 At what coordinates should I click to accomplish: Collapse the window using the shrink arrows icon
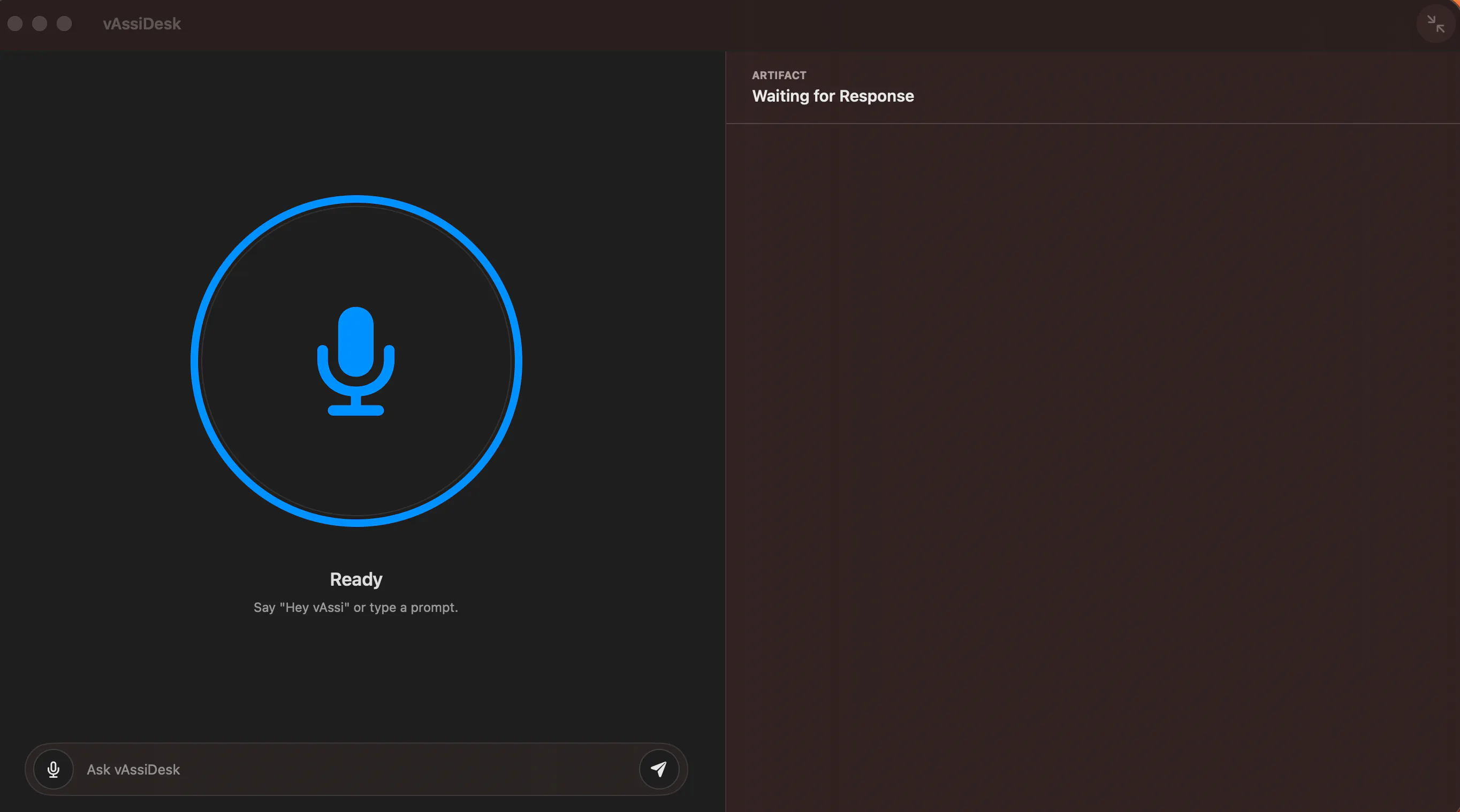(x=1435, y=24)
